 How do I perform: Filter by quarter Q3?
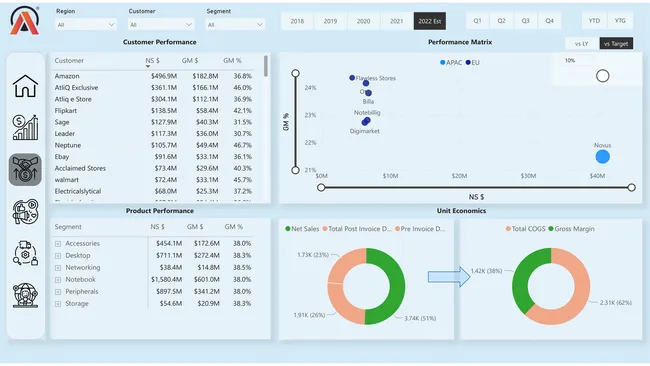pyautogui.click(x=525, y=21)
